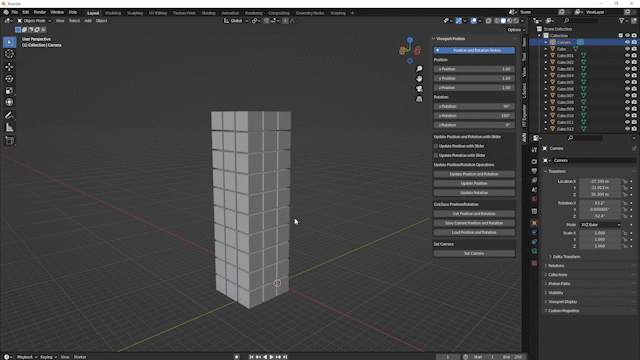Click the pan view hand icon
The image size is (640, 360).
419,79
